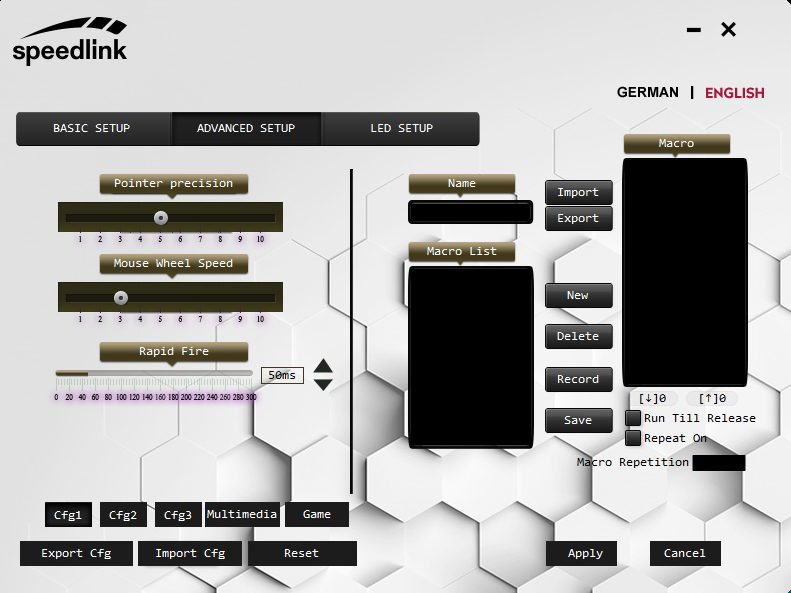Click the Apply button
Viewport: 791px width, 593px height.
[x=585, y=554]
